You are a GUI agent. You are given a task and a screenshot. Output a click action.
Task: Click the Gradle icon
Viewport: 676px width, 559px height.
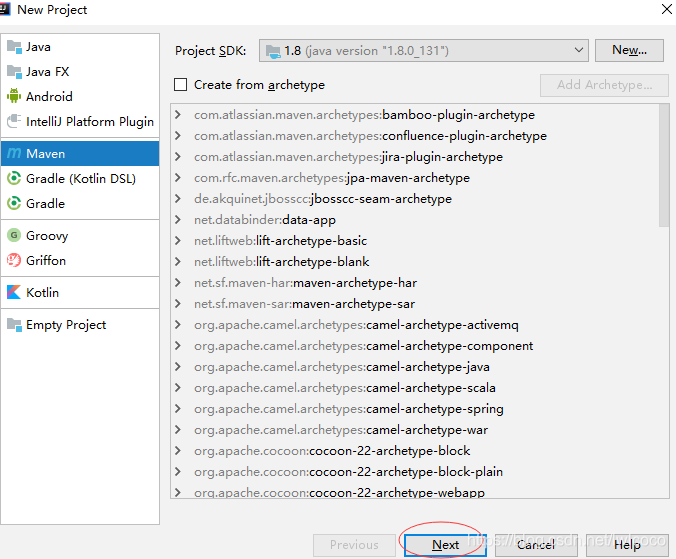pos(14,203)
